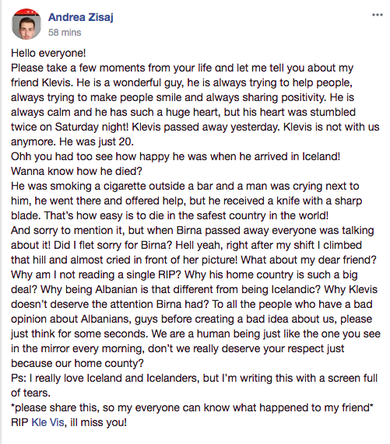Click the sentence "He was just 20."

tap(97, 142)
